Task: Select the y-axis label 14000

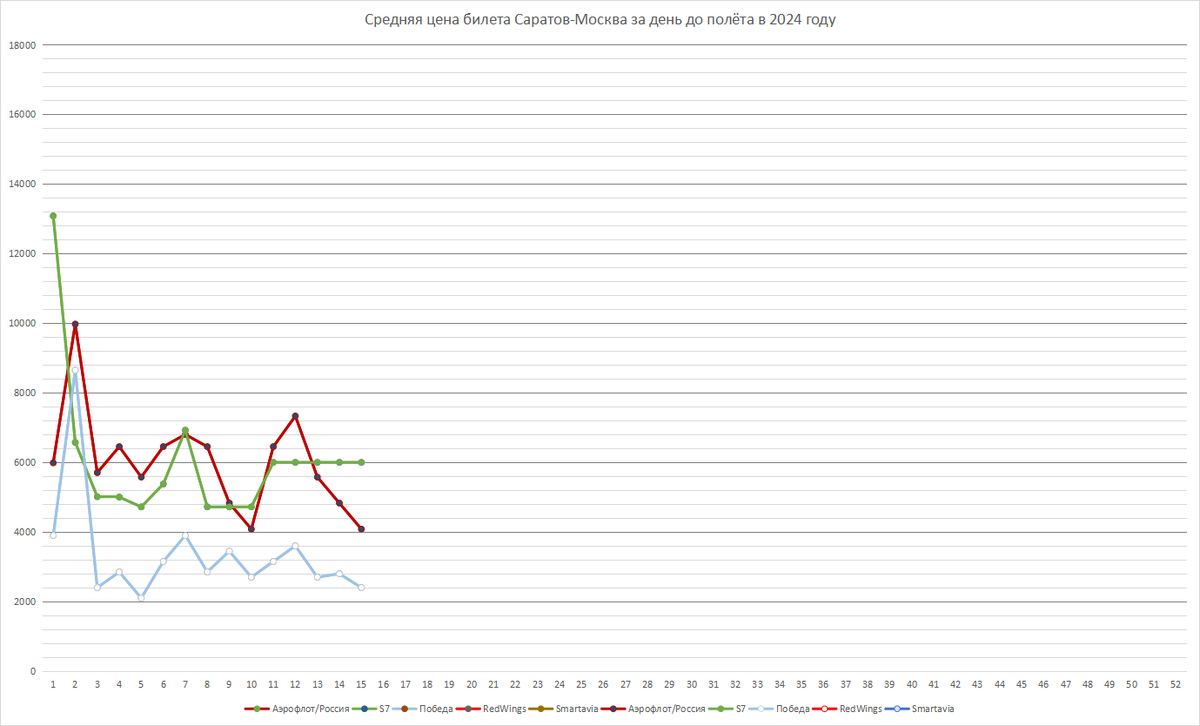Action: 22,184
